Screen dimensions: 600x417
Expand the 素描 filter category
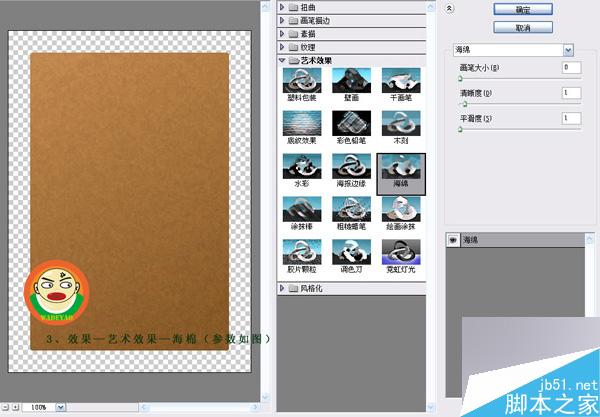282,34
